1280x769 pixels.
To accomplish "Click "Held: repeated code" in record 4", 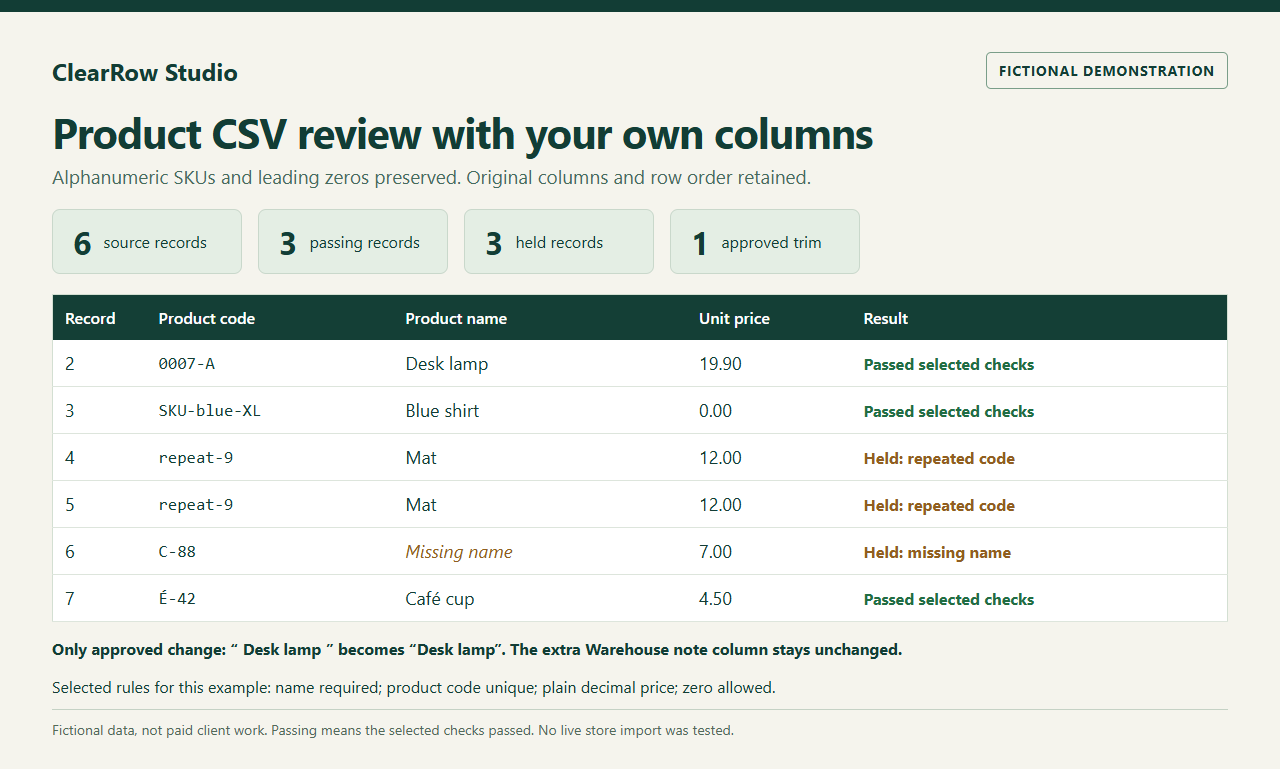I will point(939,459).
